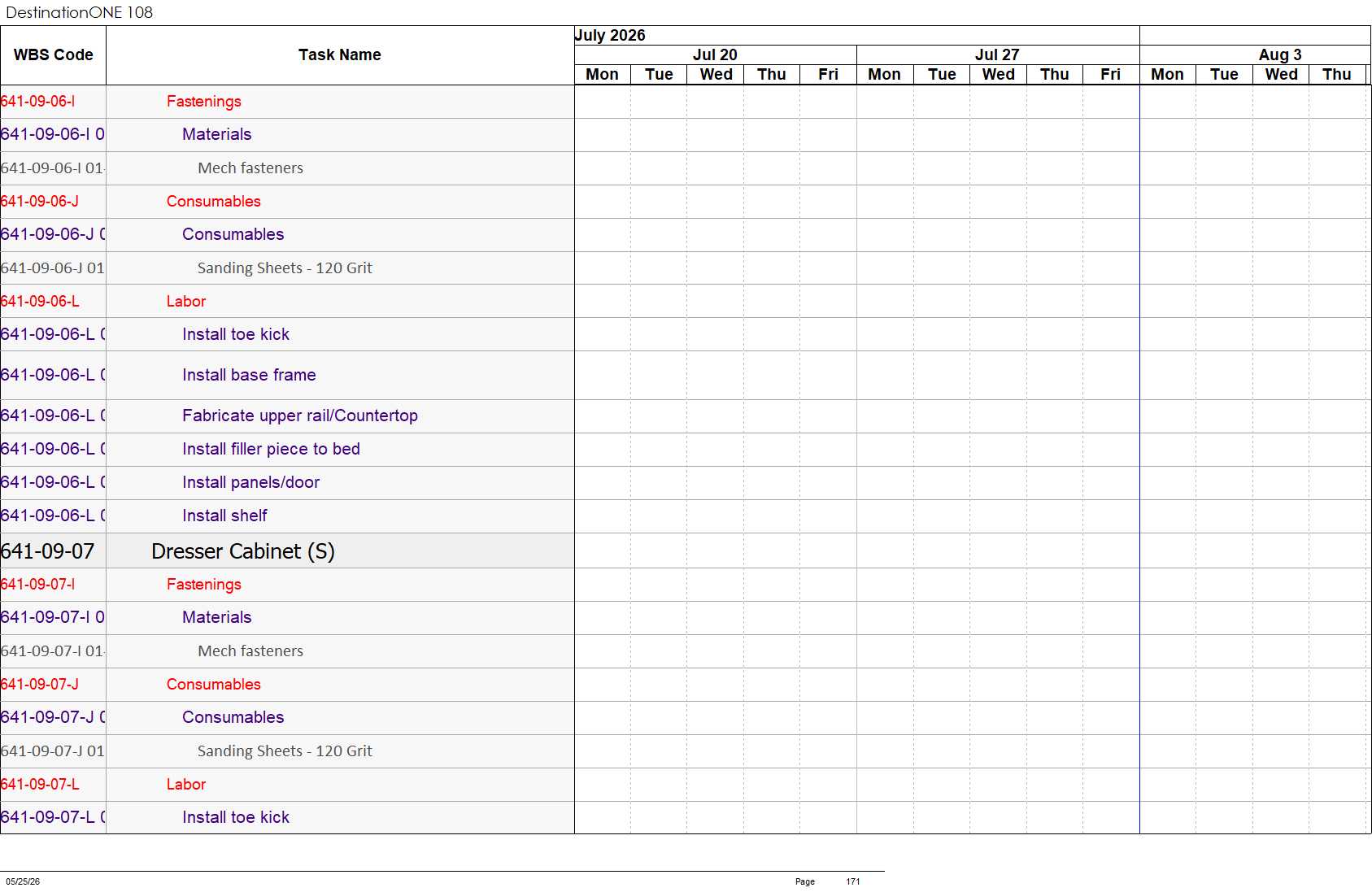Image resolution: width=1372 pixels, height=892 pixels.
Task: Select WBS code 641-09-06-J
Action: click(40, 202)
